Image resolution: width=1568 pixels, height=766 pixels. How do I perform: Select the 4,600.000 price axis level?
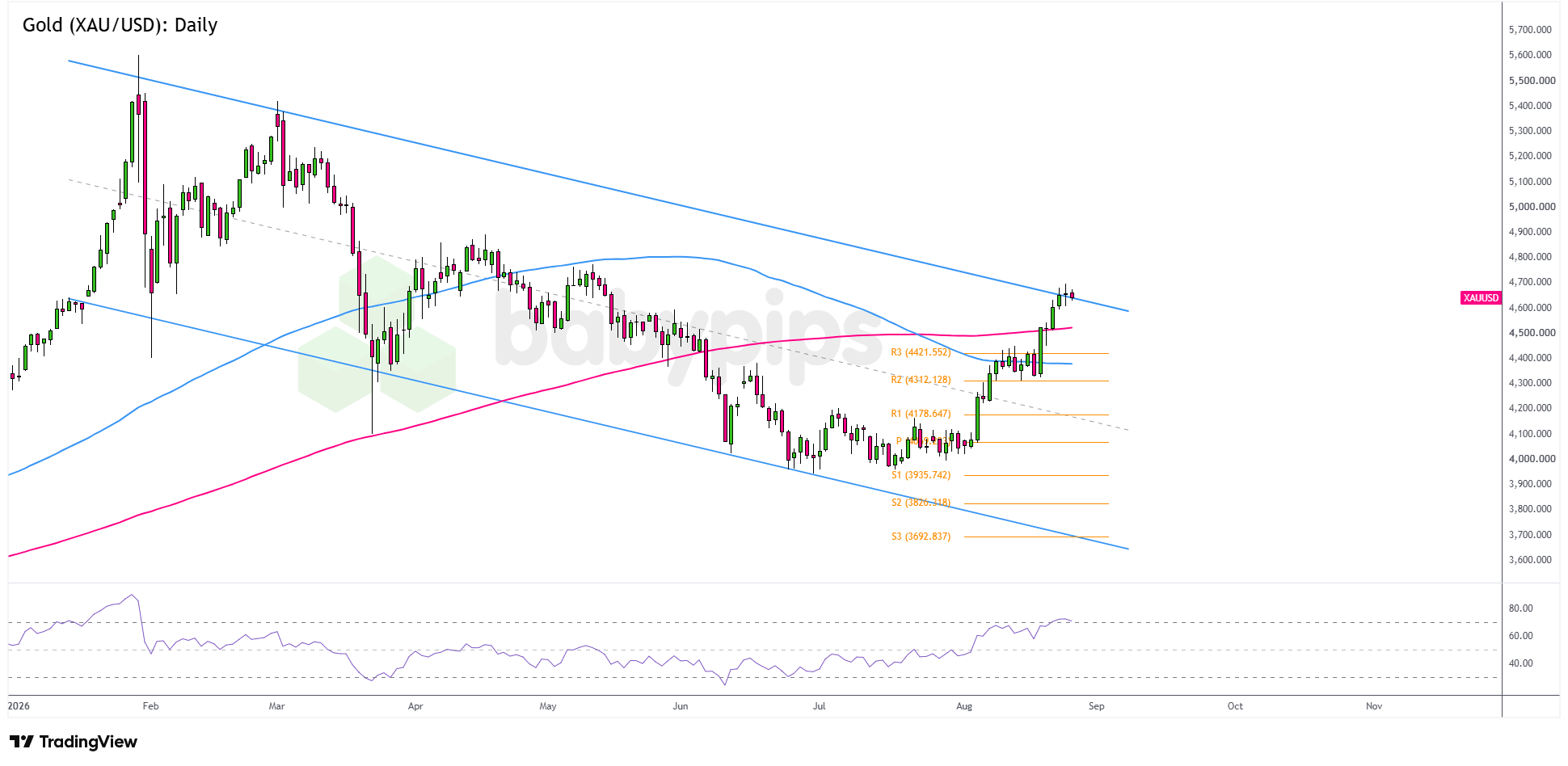(x=1530, y=308)
